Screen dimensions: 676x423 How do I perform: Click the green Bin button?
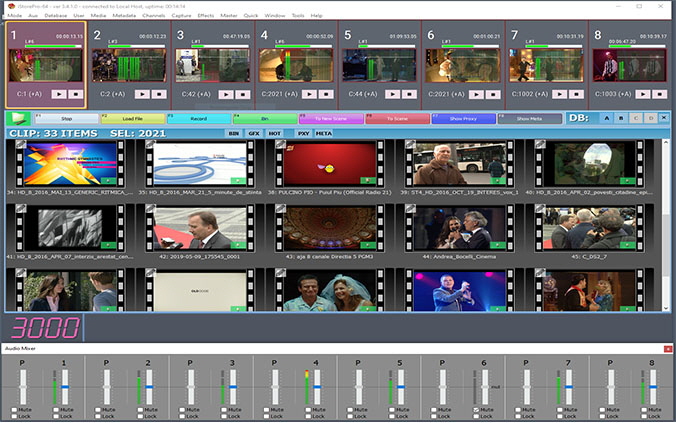point(265,119)
